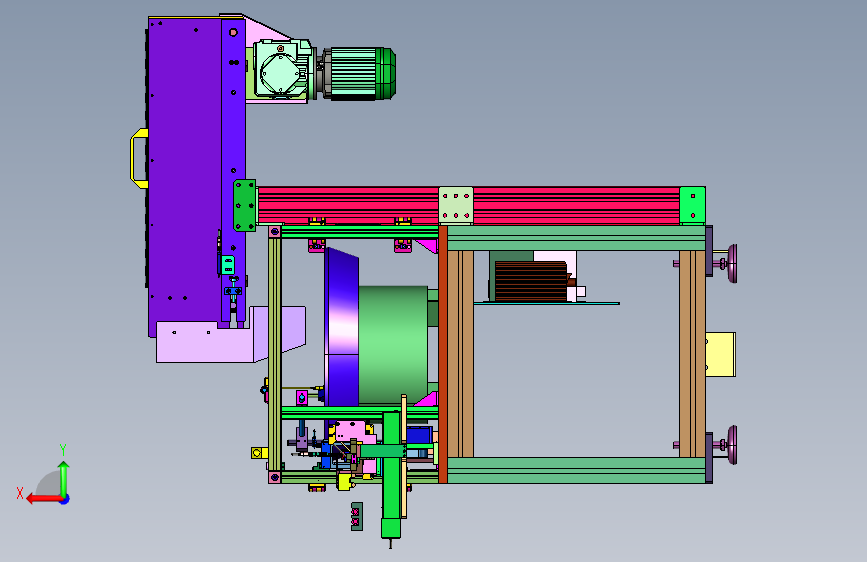
Task: Select the pale yellow box on frame's right
Action: click(720, 355)
